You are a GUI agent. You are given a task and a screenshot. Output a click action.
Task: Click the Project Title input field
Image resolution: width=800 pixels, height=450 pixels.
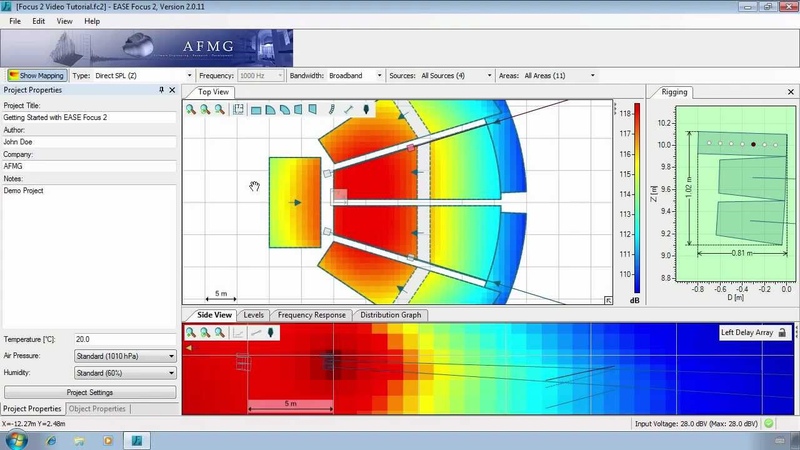click(x=89, y=117)
